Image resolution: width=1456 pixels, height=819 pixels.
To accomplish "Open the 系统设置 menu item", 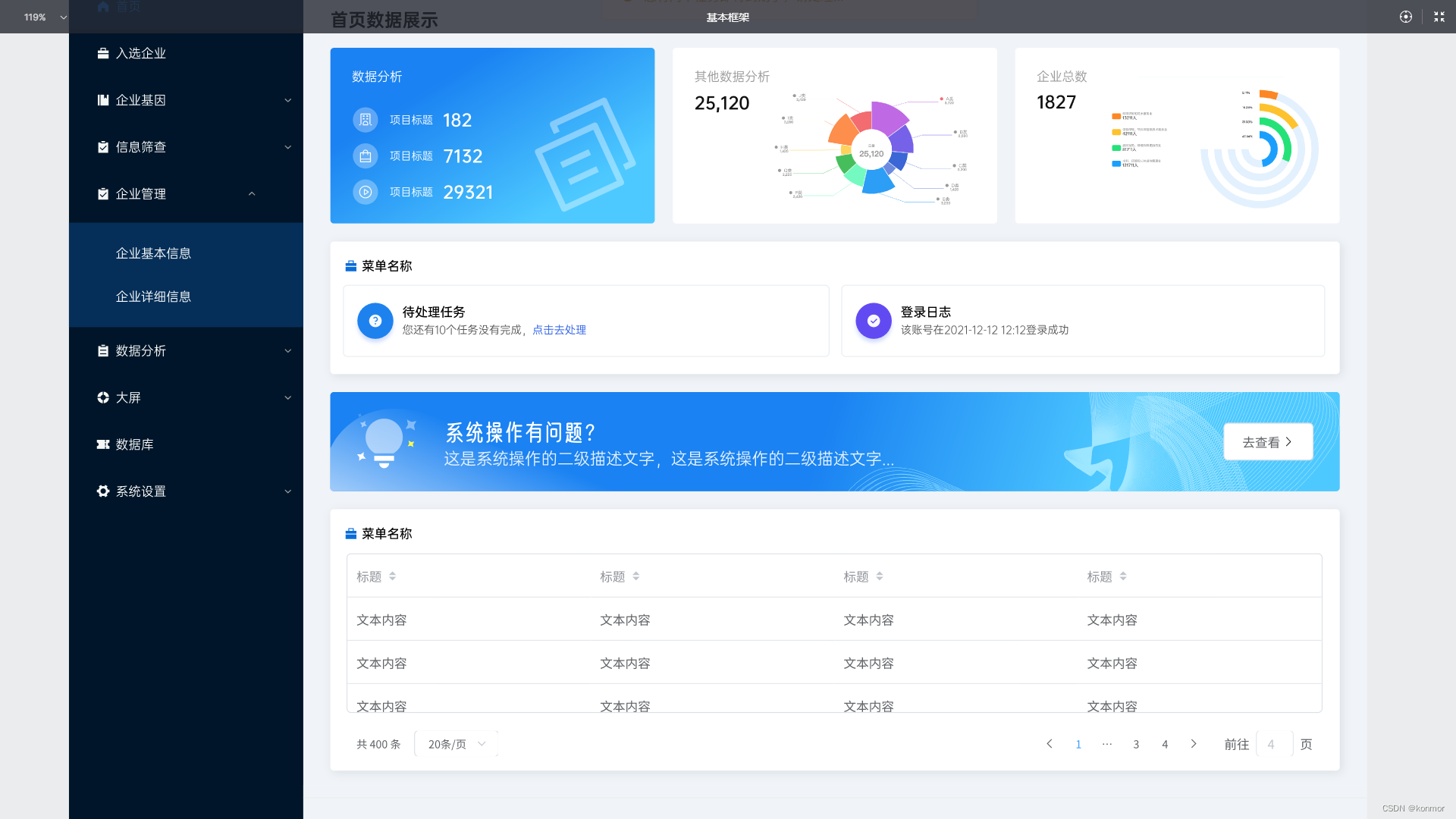I will (x=186, y=491).
